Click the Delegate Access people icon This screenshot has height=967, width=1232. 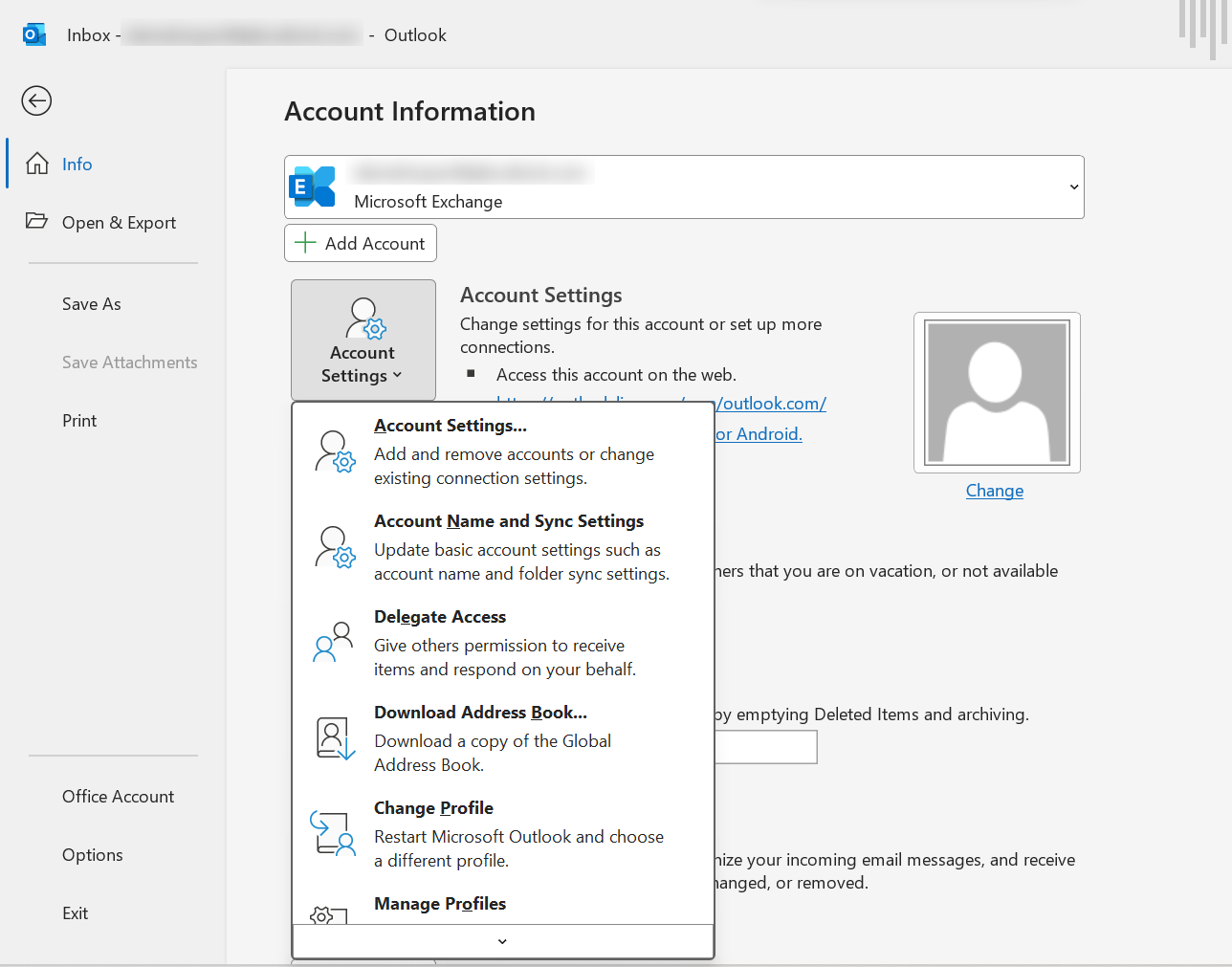pos(333,643)
